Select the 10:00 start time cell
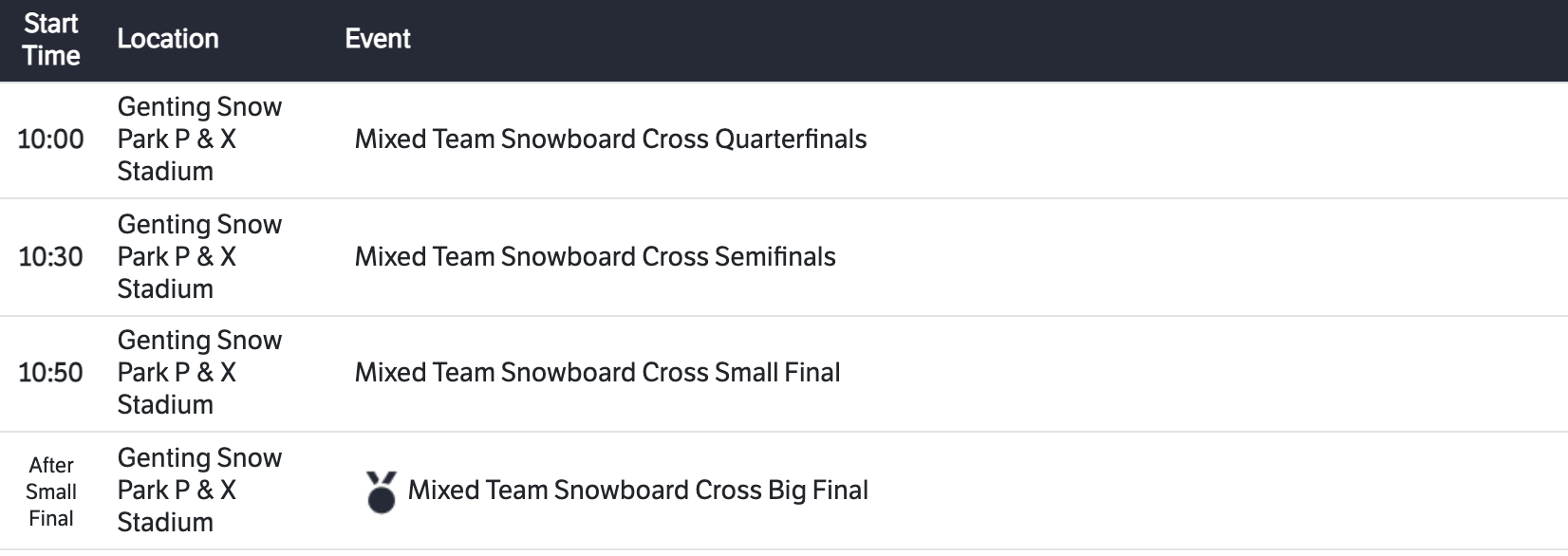Screen dimensions: 1568x556 tap(50, 139)
